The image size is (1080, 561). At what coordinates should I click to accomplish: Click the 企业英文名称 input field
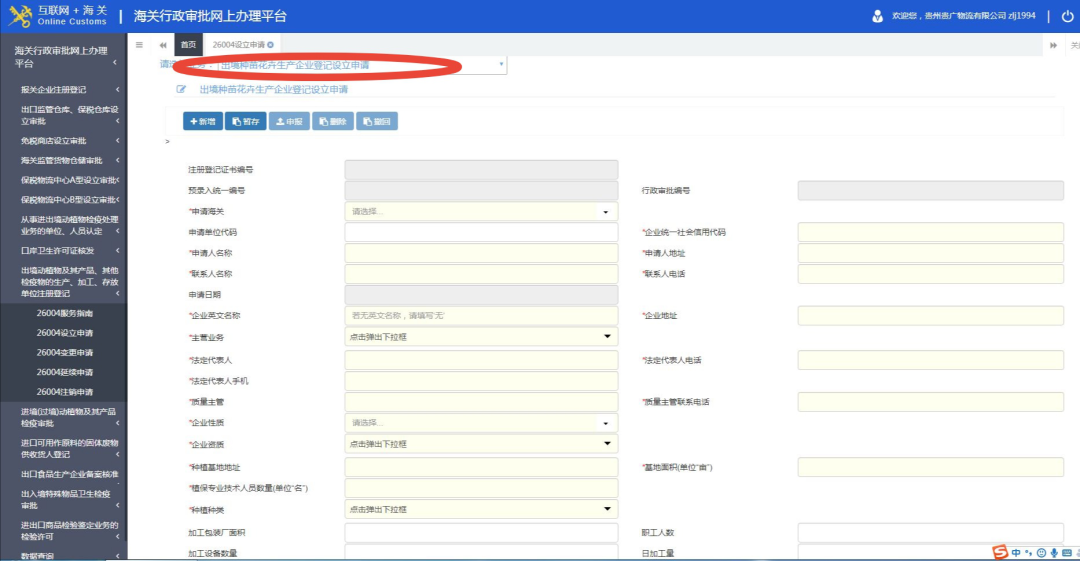point(480,316)
